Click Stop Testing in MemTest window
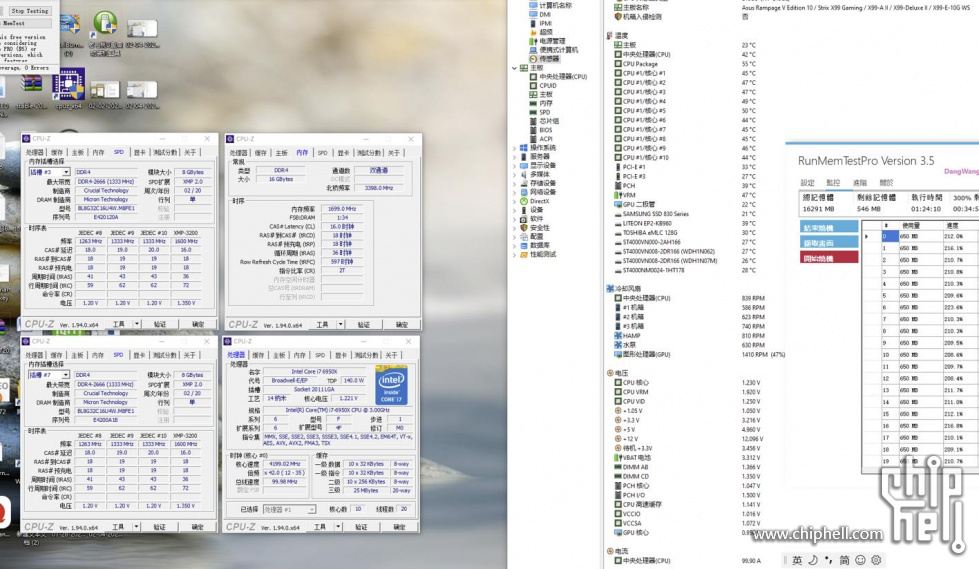 (x=29, y=11)
